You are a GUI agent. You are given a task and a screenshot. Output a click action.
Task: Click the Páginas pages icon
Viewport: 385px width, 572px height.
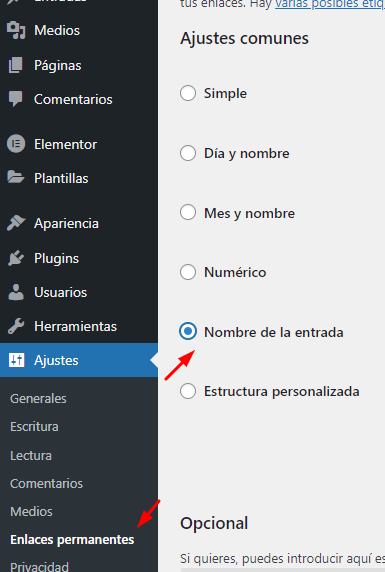[16, 65]
